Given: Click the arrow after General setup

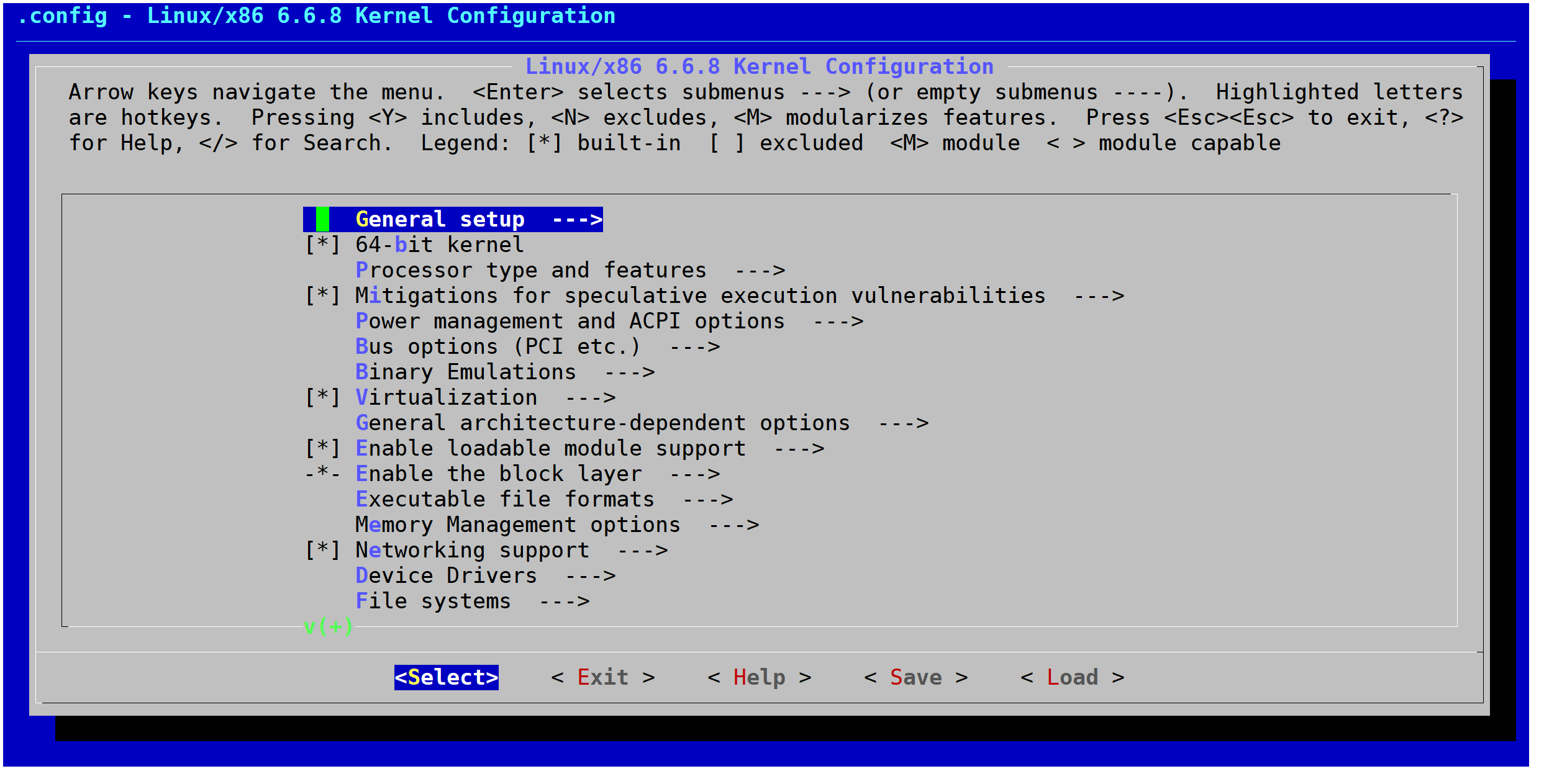Looking at the screenshot, I should click(577, 219).
